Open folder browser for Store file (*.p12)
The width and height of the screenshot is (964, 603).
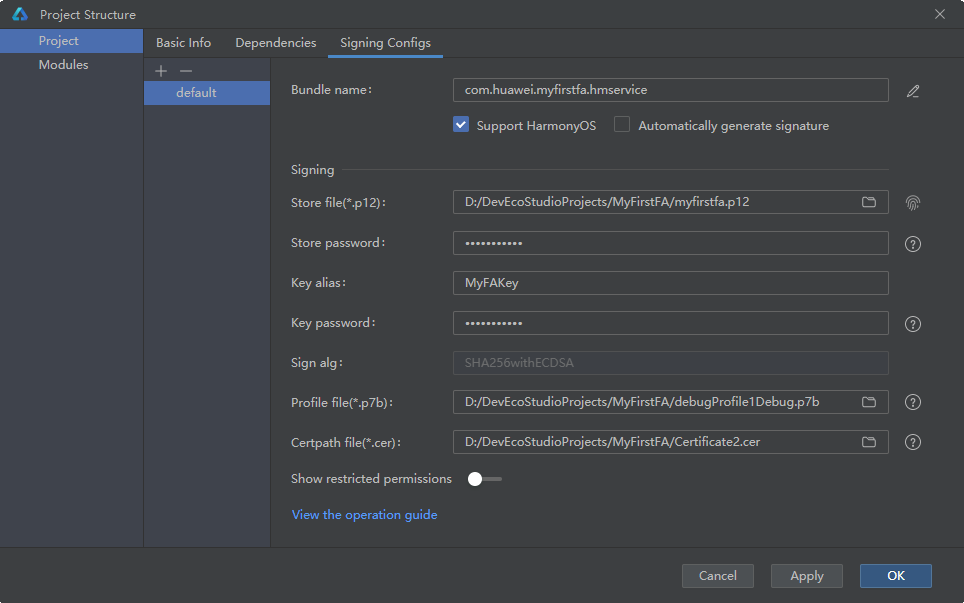click(869, 202)
